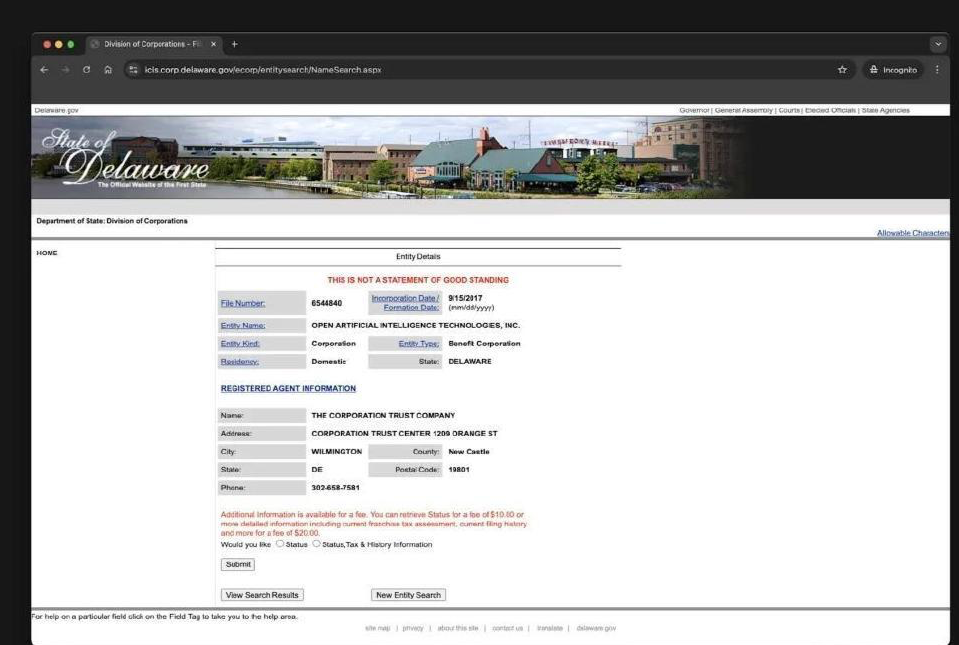Screen dimensions: 959x645
Task: Open the State Agencies link
Action: click(885, 110)
